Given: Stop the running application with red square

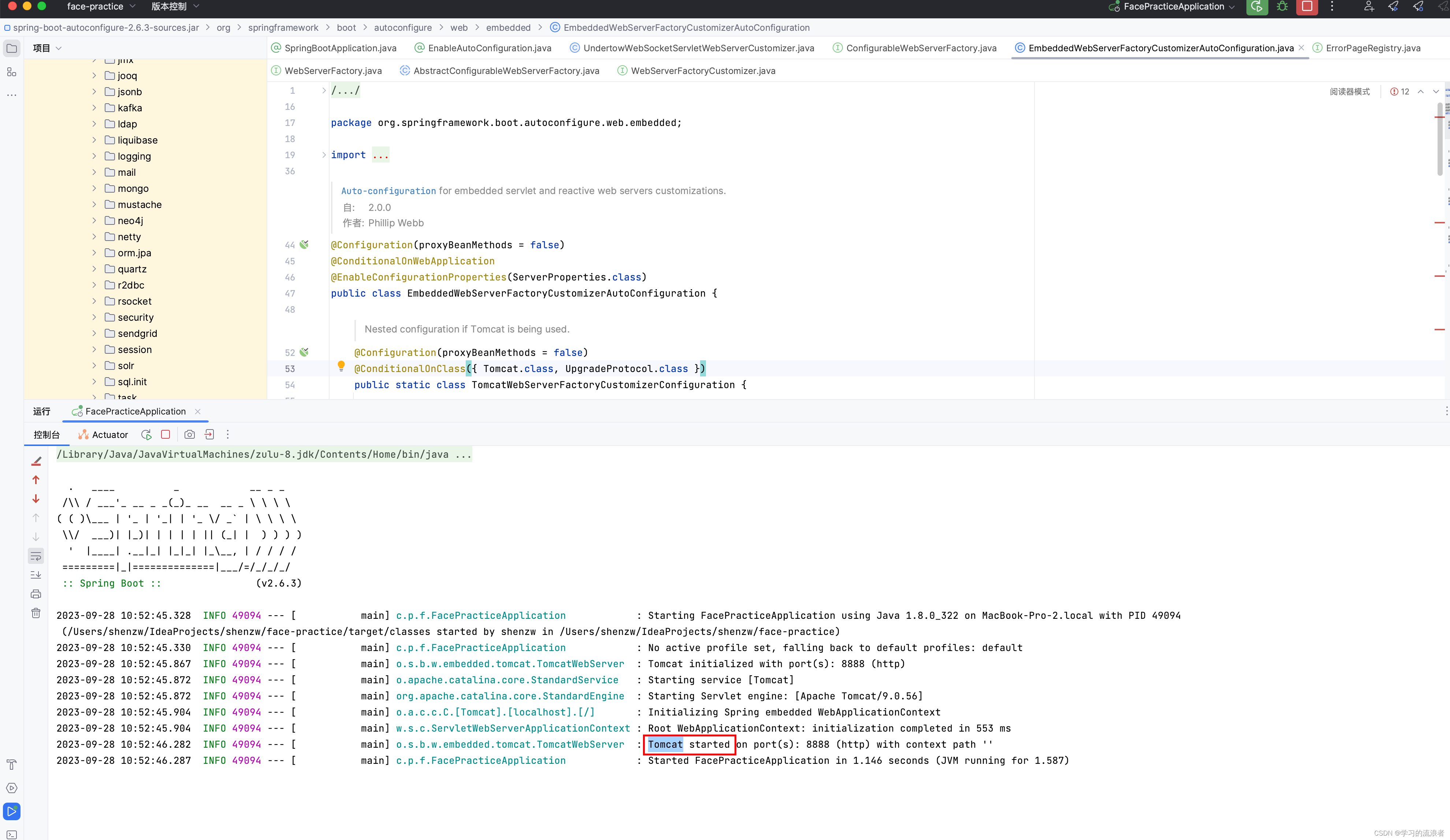Looking at the screenshot, I should pos(1307,6).
